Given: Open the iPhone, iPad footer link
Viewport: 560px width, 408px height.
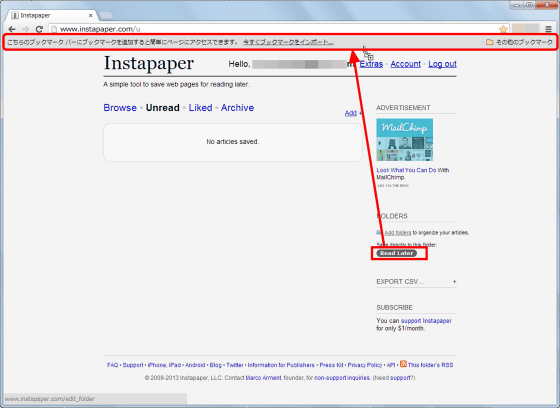Looking at the screenshot, I should click(x=164, y=365).
